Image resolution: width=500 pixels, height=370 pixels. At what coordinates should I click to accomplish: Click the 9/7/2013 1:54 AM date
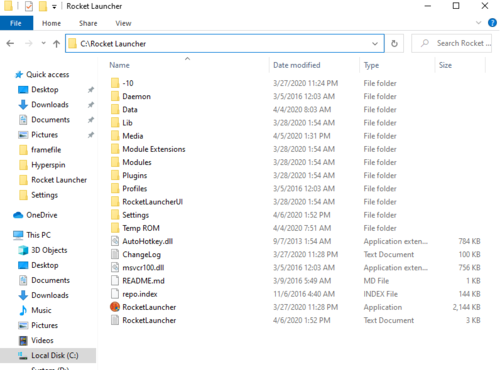tap(302, 241)
